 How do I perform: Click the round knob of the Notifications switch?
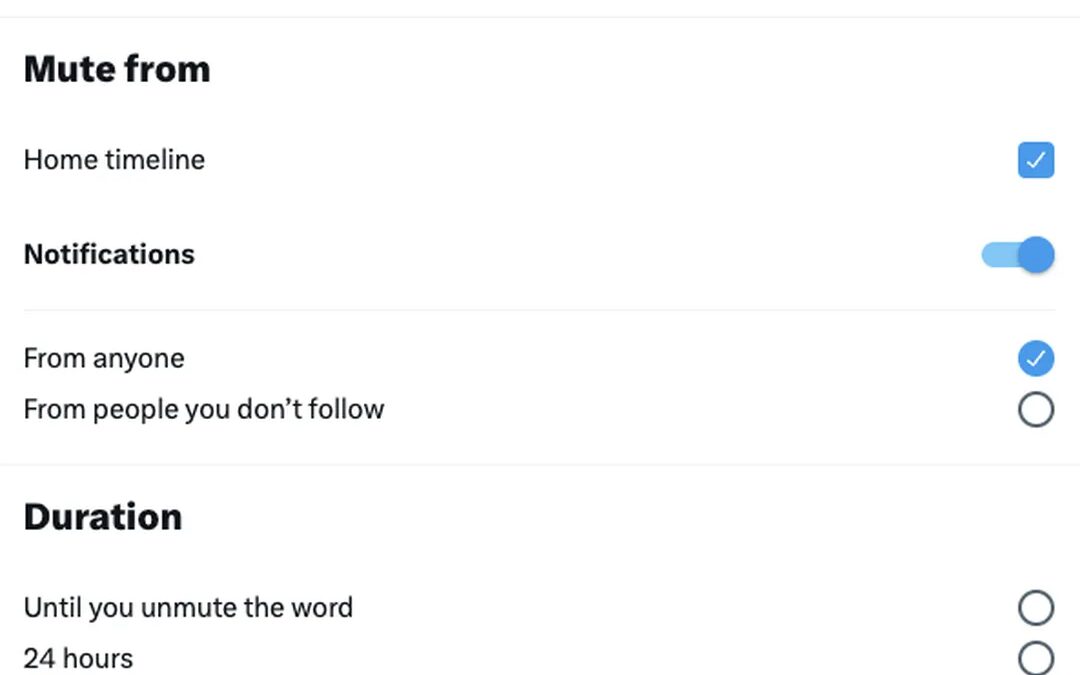[x=1038, y=255]
